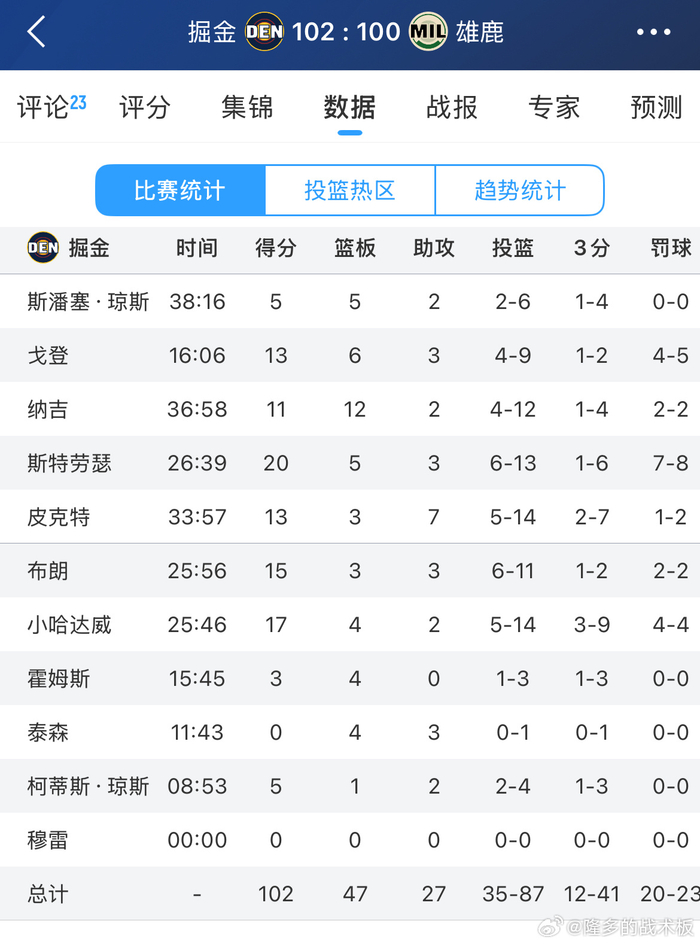Switch to the 战报 match report tab
Image resolution: width=700 pixels, height=944 pixels.
click(451, 107)
